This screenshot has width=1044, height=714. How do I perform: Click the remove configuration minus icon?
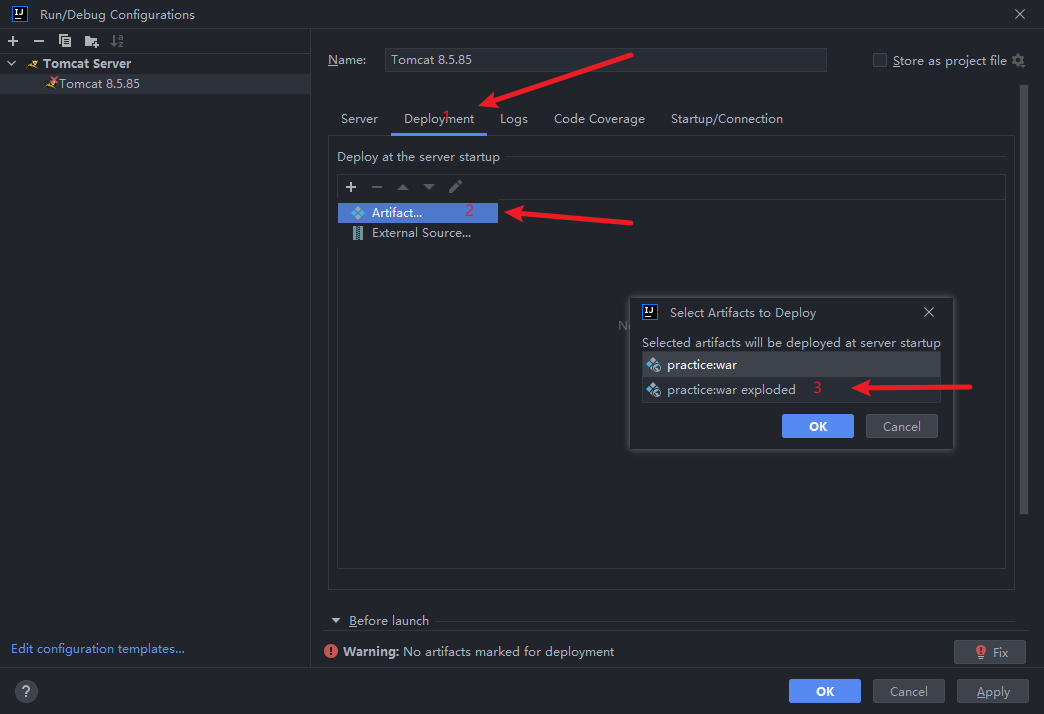[39, 41]
